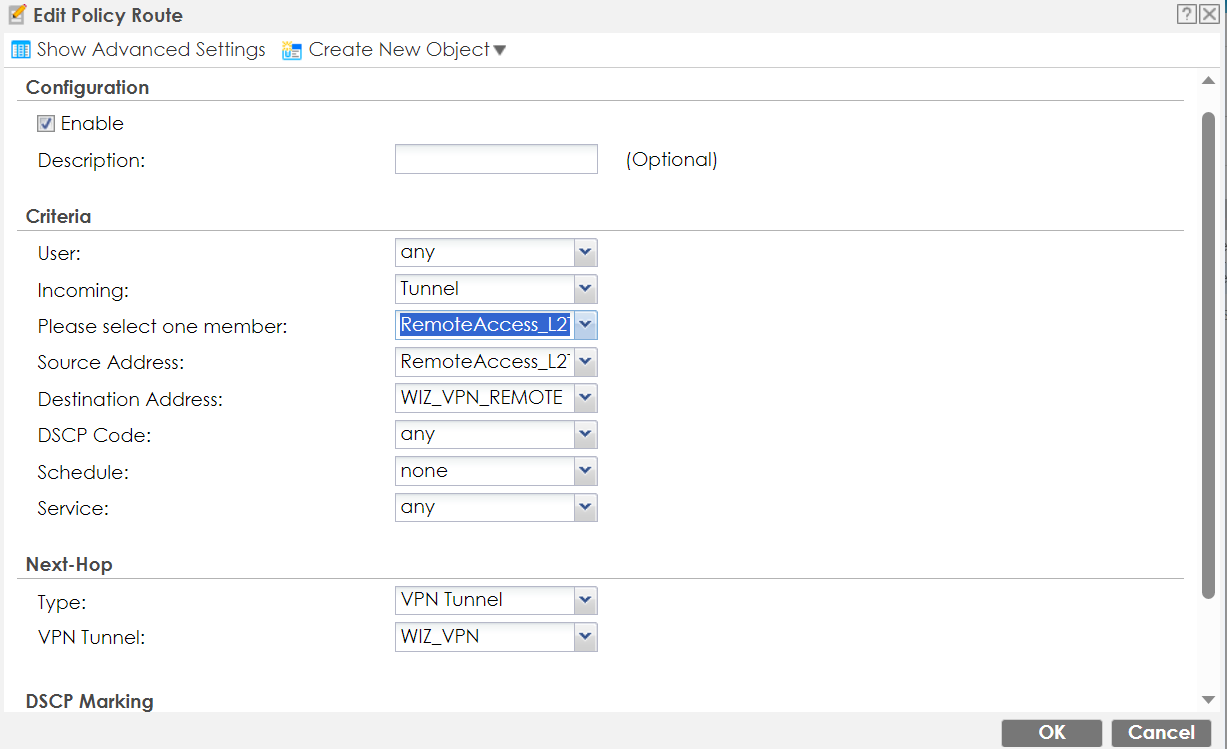The image size is (1227, 749).
Task: Open the VPN Tunnel dropdown showing WIZ_VPN
Action: (585, 636)
